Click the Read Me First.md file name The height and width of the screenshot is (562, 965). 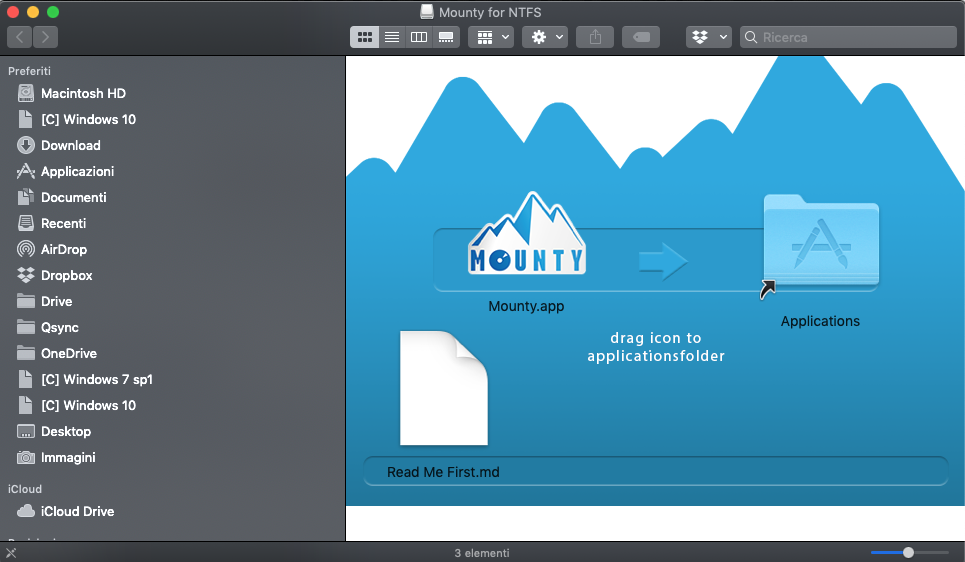tap(443, 472)
